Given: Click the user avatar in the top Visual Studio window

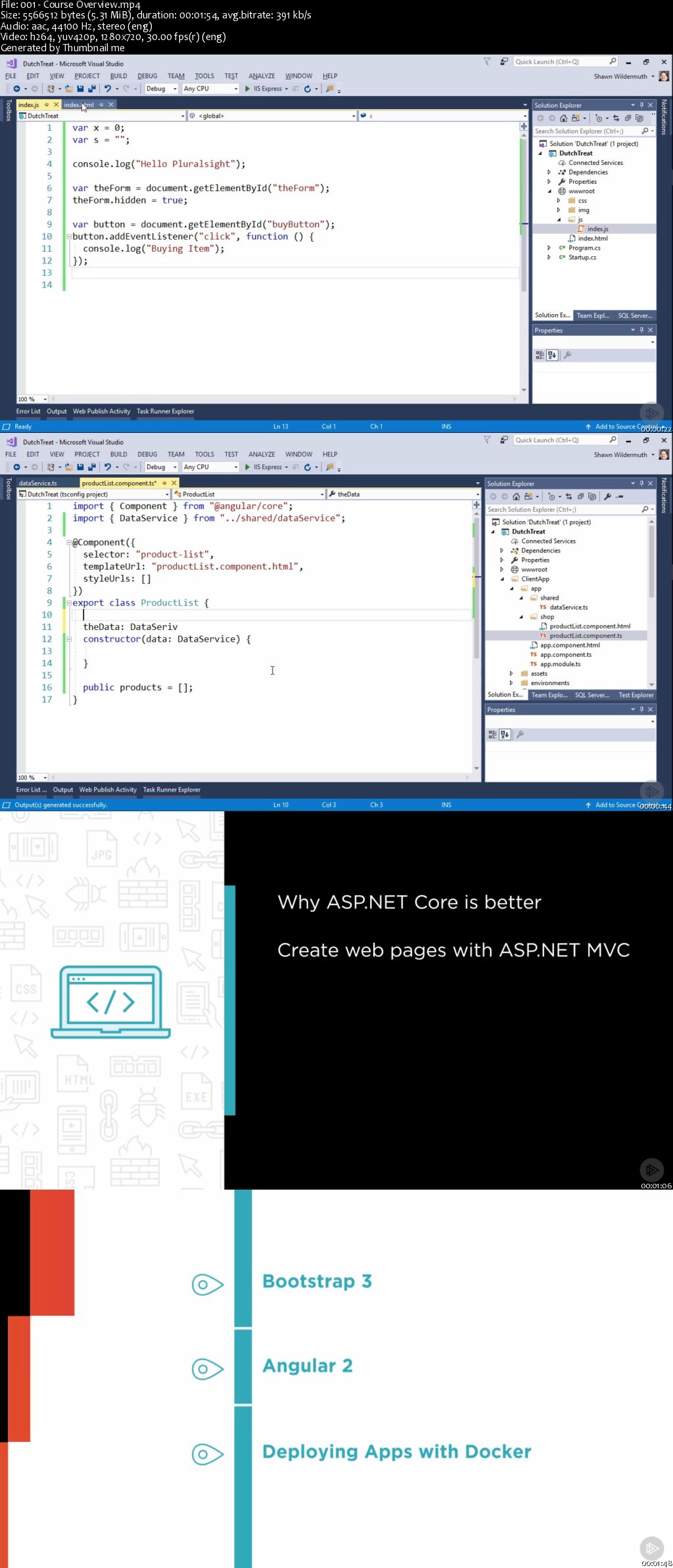Looking at the screenshot, I should click(x=664, y=76).
